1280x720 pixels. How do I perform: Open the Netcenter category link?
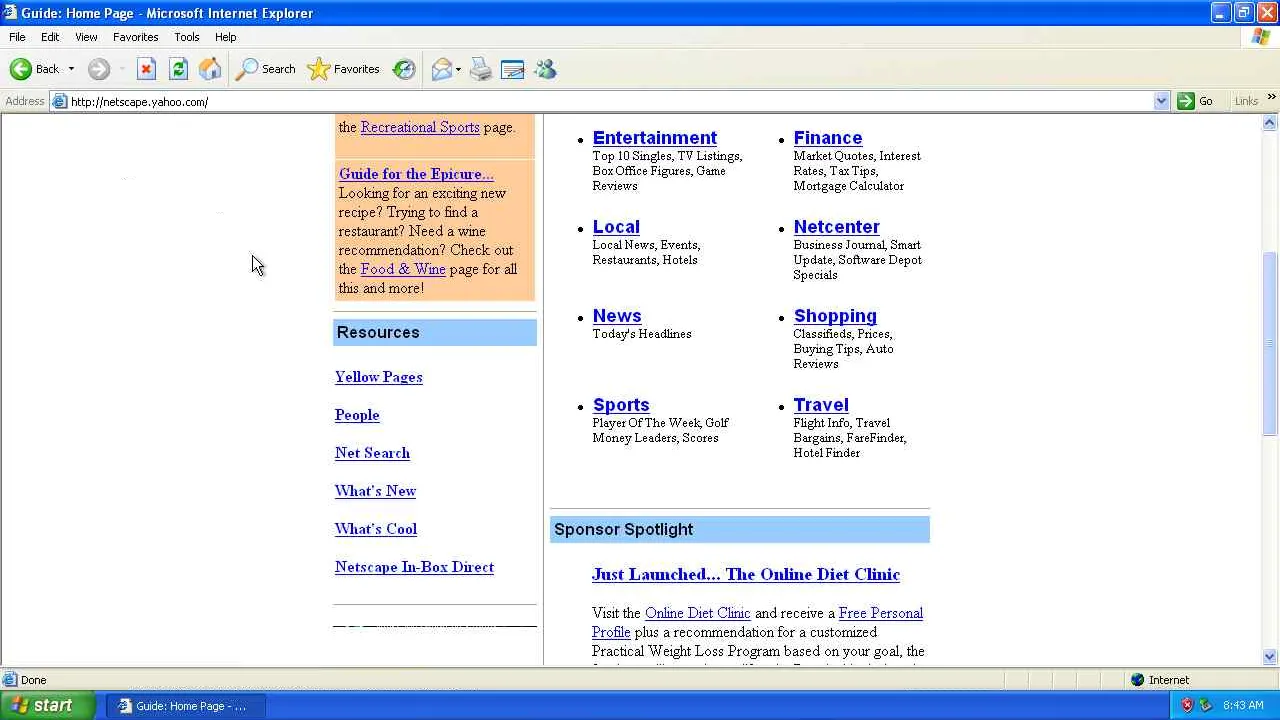[x=837, y=227]
